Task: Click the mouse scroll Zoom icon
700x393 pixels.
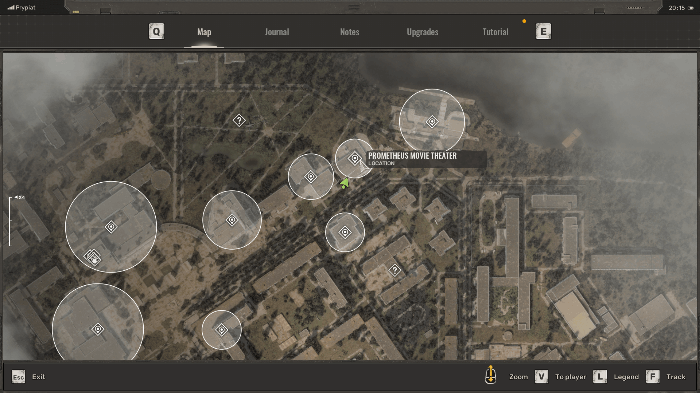Action: coord(490,375)
